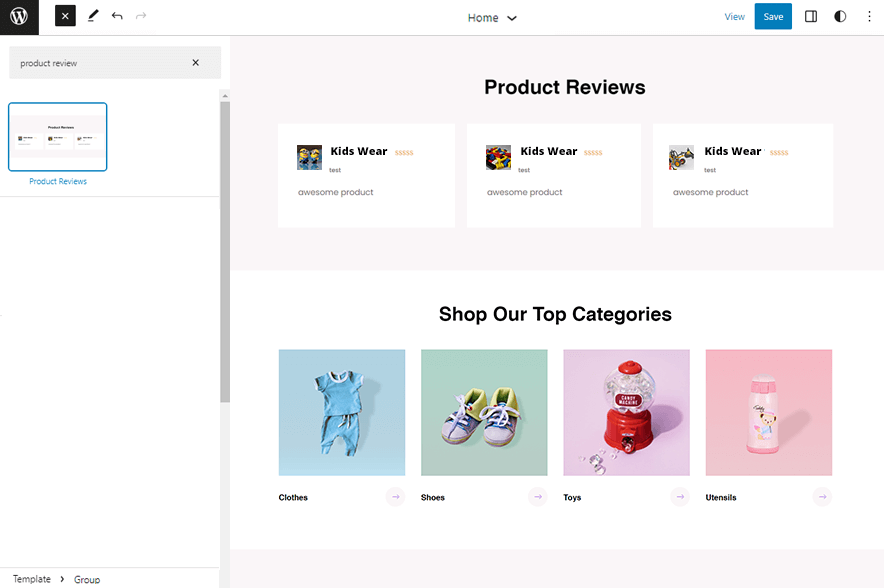This screenshot has height=588, width=884.
Task: Save the current template changes
Action: click(772, 16)
